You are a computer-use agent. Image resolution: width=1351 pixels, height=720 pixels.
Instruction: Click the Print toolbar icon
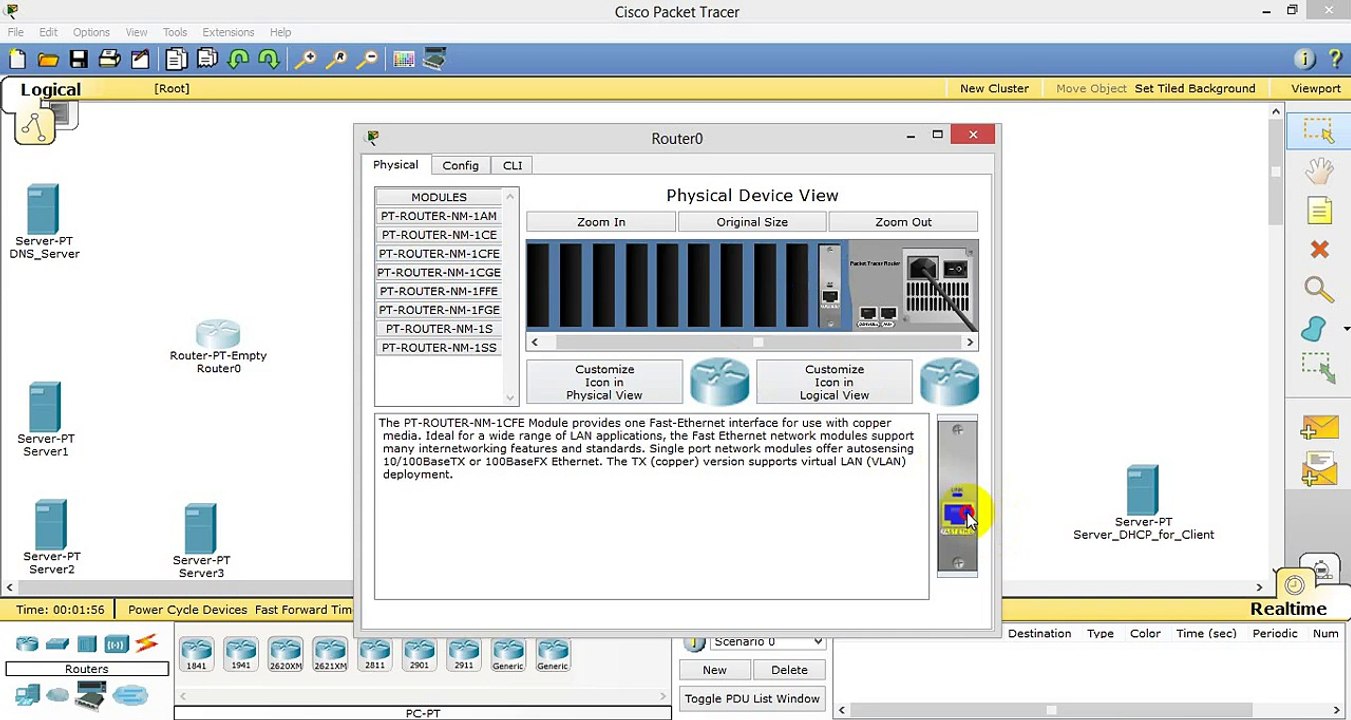point(109,60)
